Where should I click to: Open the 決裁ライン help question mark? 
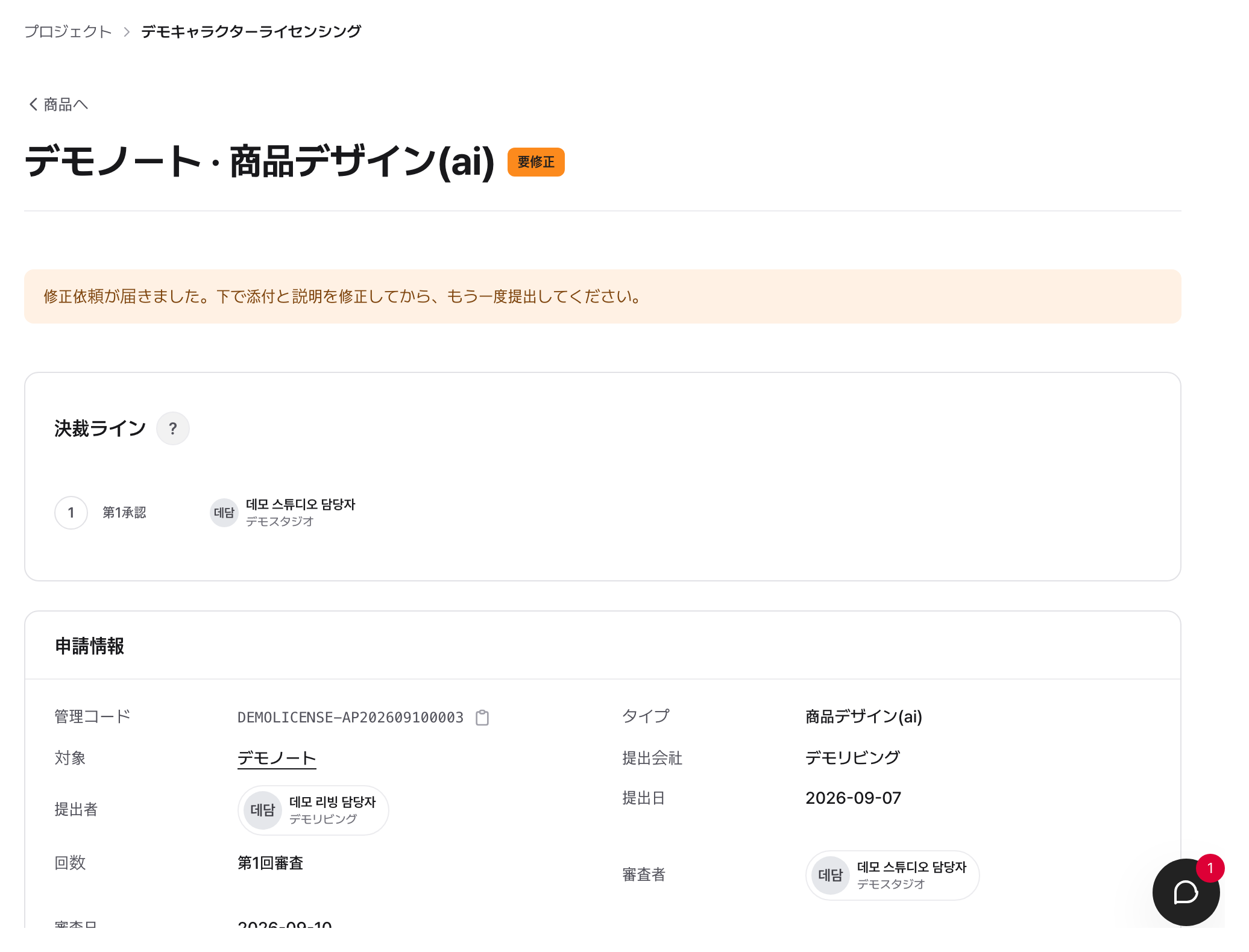coord(173,428)
